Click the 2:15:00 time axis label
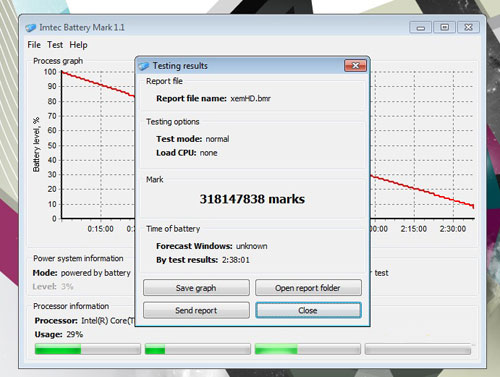The height and width of the screenshot is (377, 500). tap(414, 229)
